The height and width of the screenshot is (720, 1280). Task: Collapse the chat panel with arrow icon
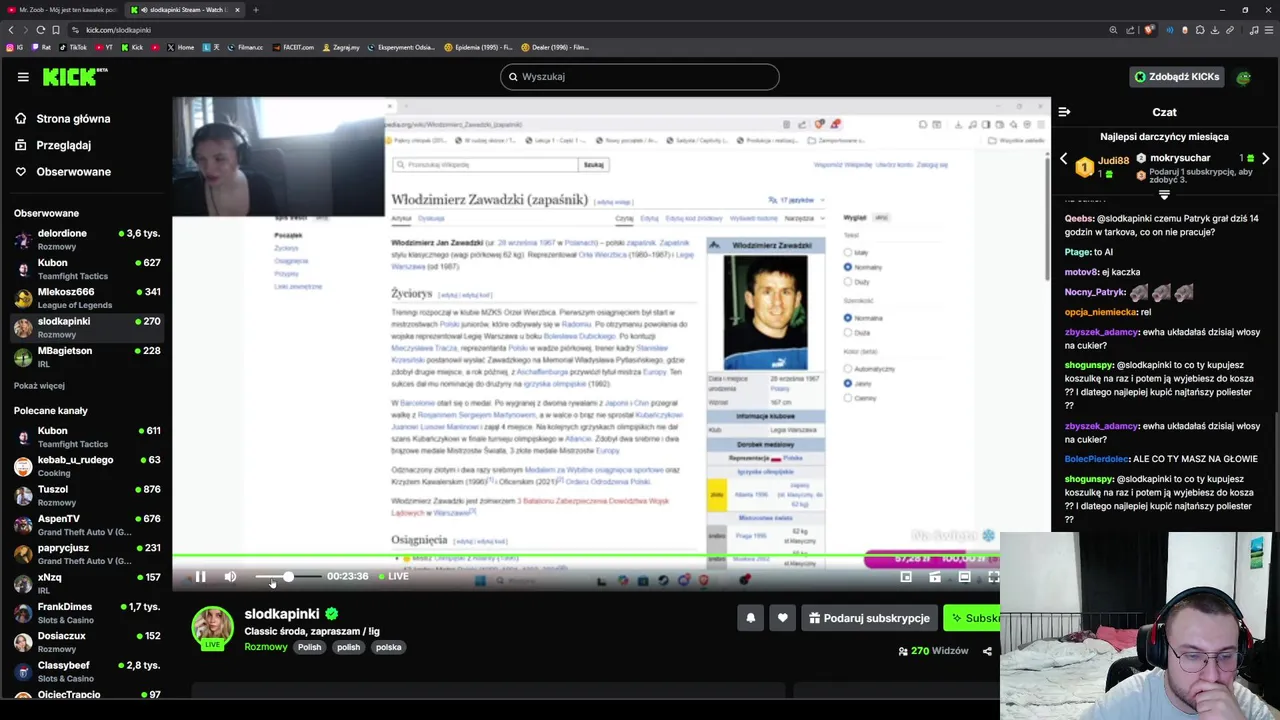coord(1064,112)
